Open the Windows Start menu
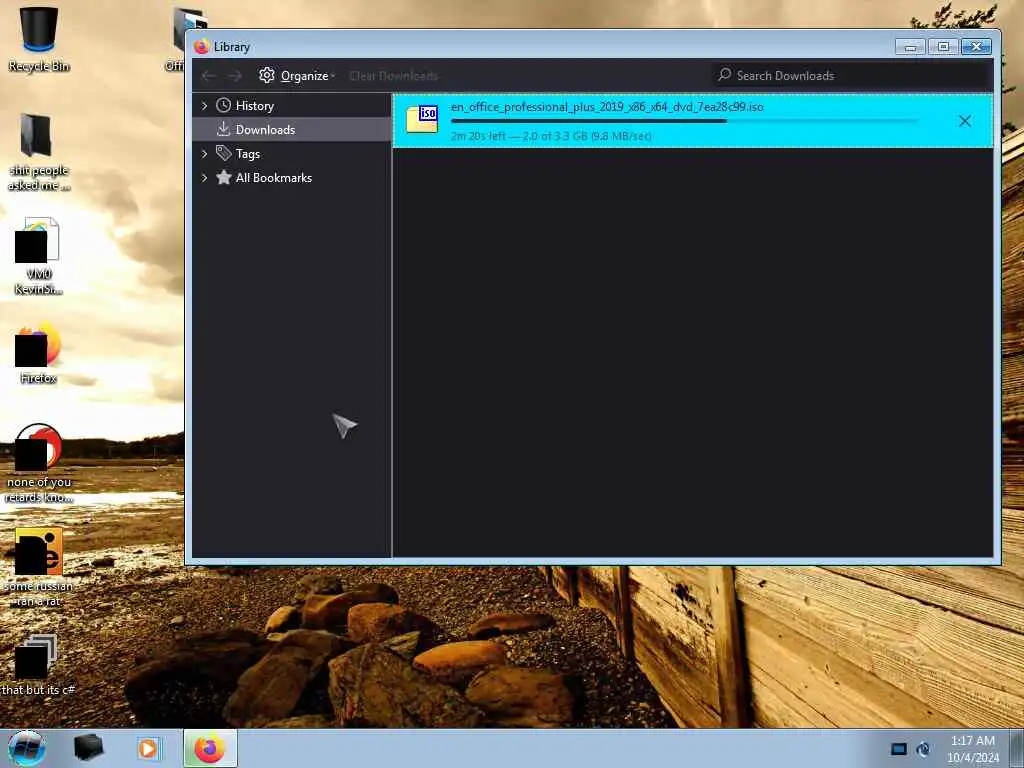 27,748
